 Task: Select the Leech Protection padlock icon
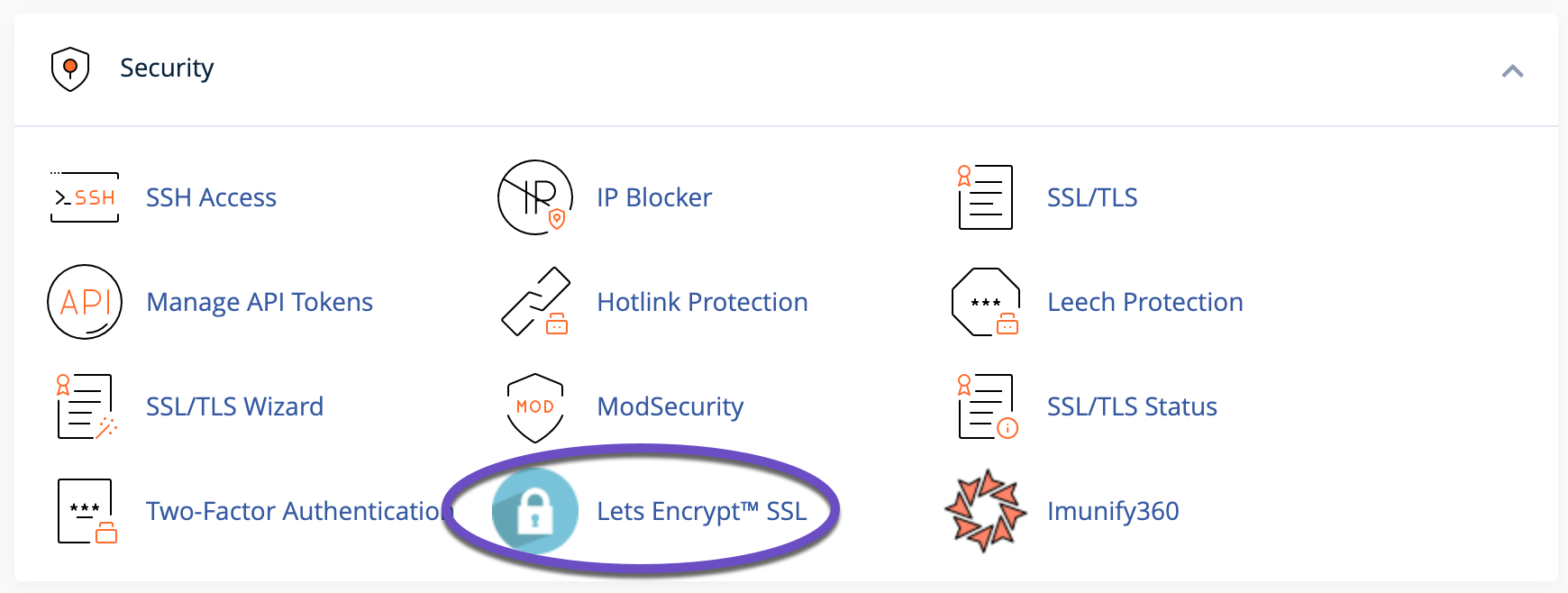click(x=985, y=302)
